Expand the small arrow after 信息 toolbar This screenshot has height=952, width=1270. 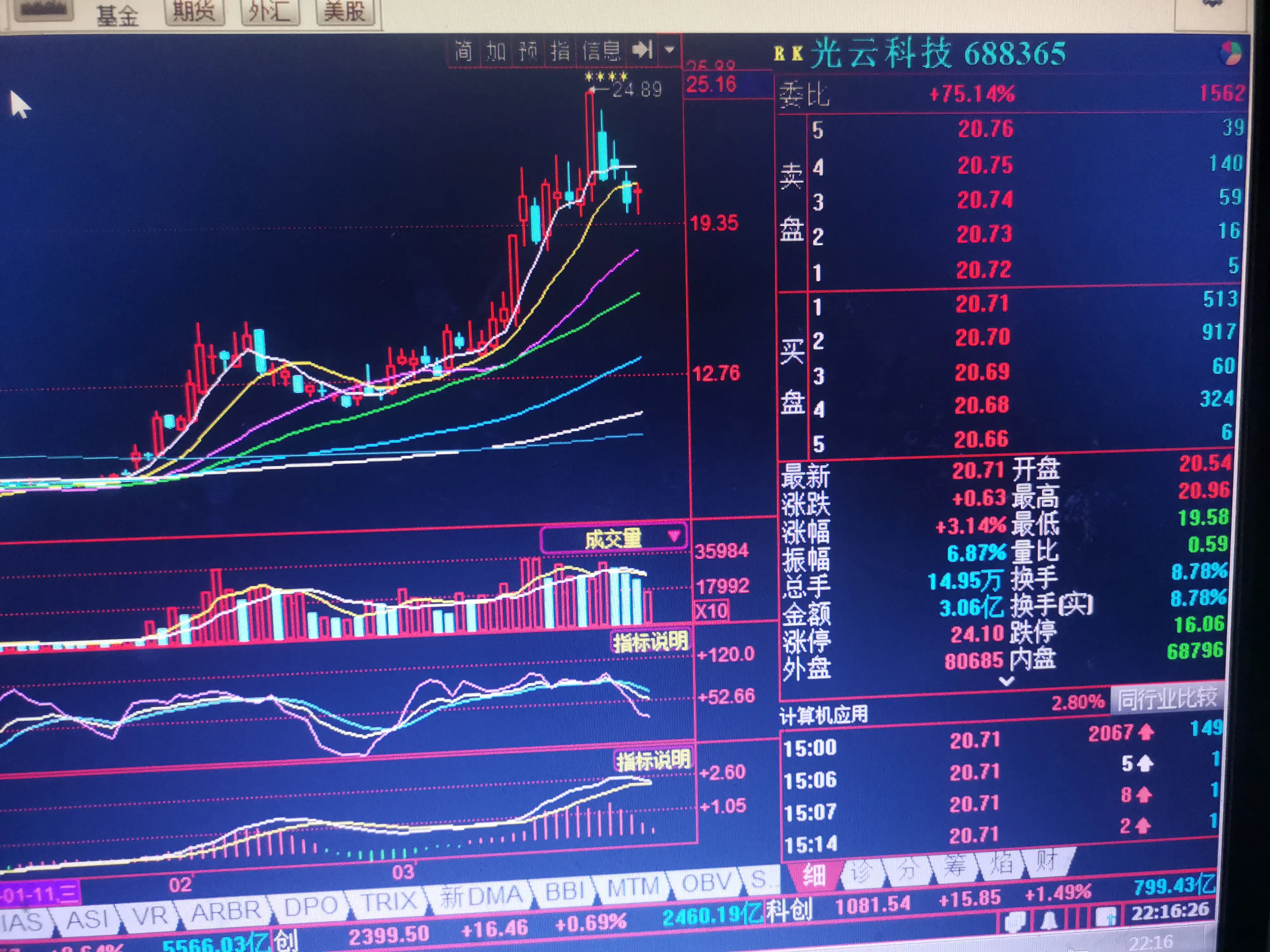[669, 50]
